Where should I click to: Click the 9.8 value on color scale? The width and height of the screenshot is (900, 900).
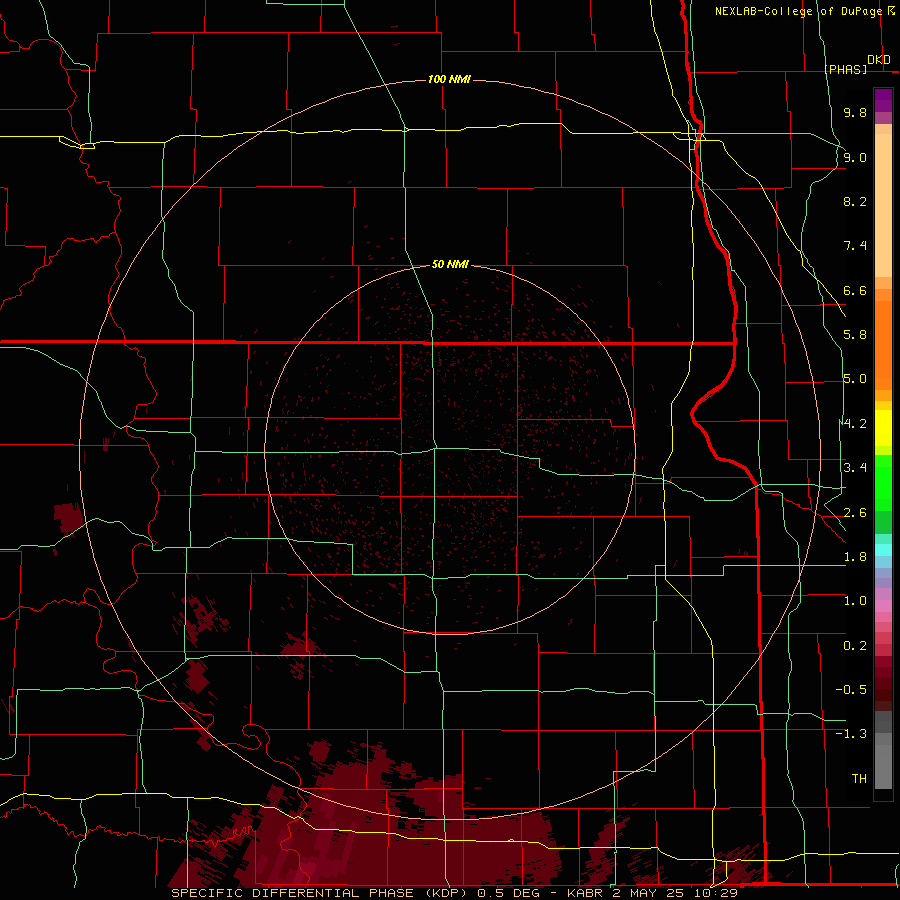click(x=855, y=112)
